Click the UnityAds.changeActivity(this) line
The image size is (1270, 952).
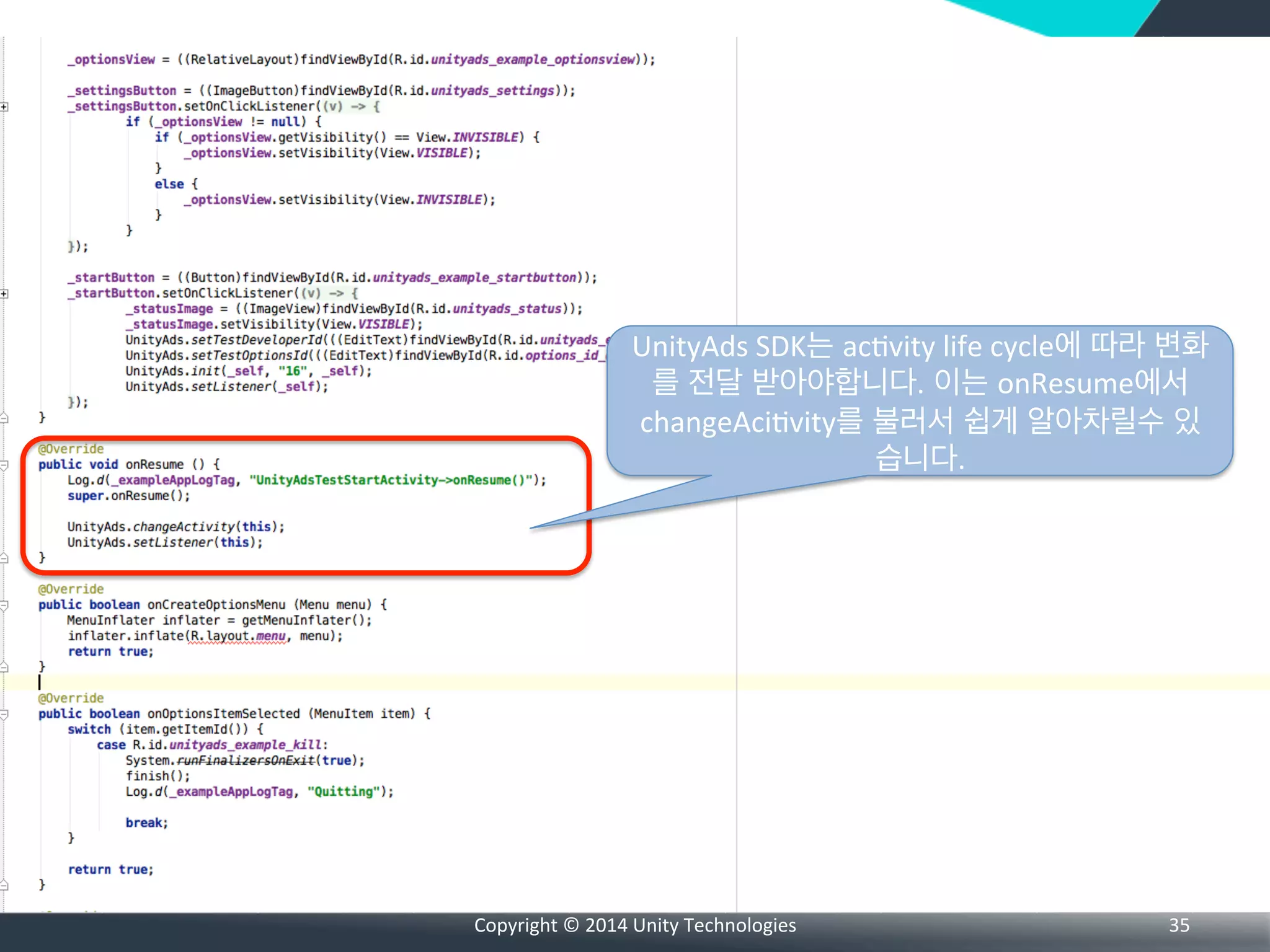pyautogui.click(x=176, y=527)
